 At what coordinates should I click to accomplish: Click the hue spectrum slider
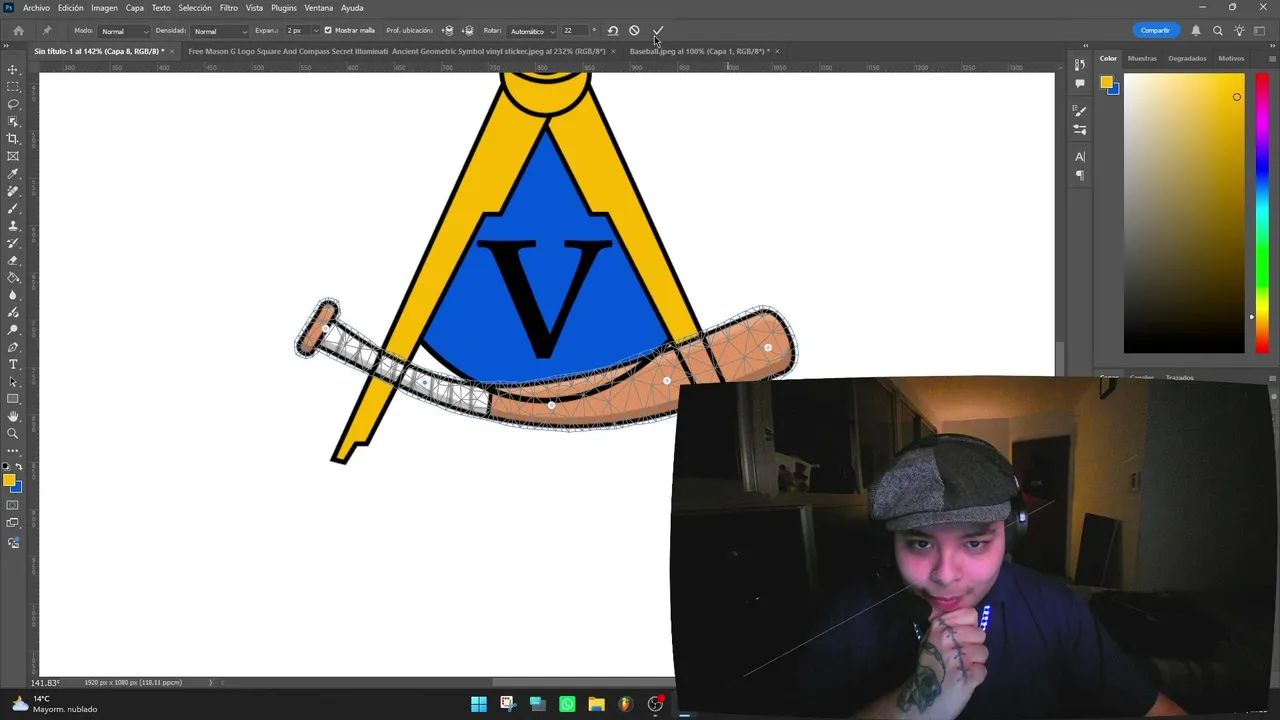pos(1262,213)
